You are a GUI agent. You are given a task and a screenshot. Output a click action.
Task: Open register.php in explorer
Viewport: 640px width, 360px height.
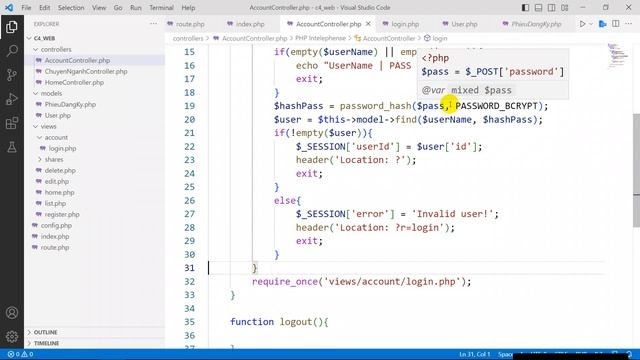point(62,215)
